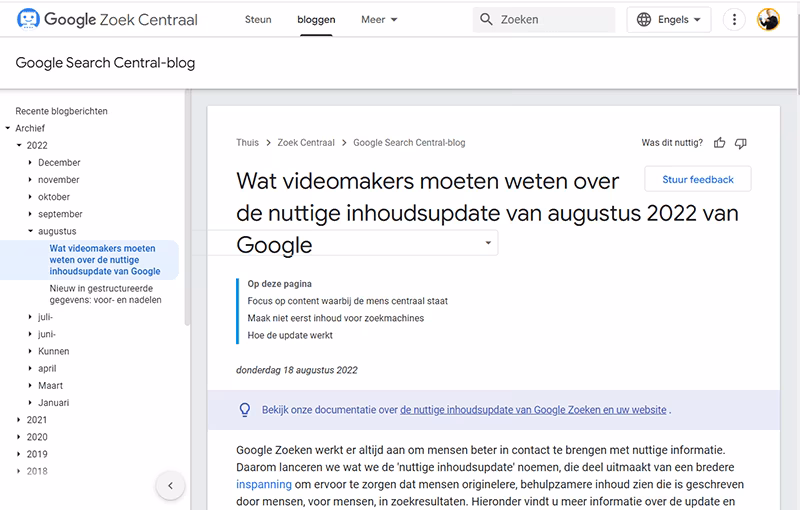Click Stuur feedback button
This screenshot has width=800, height=510.
click(698, 180)
